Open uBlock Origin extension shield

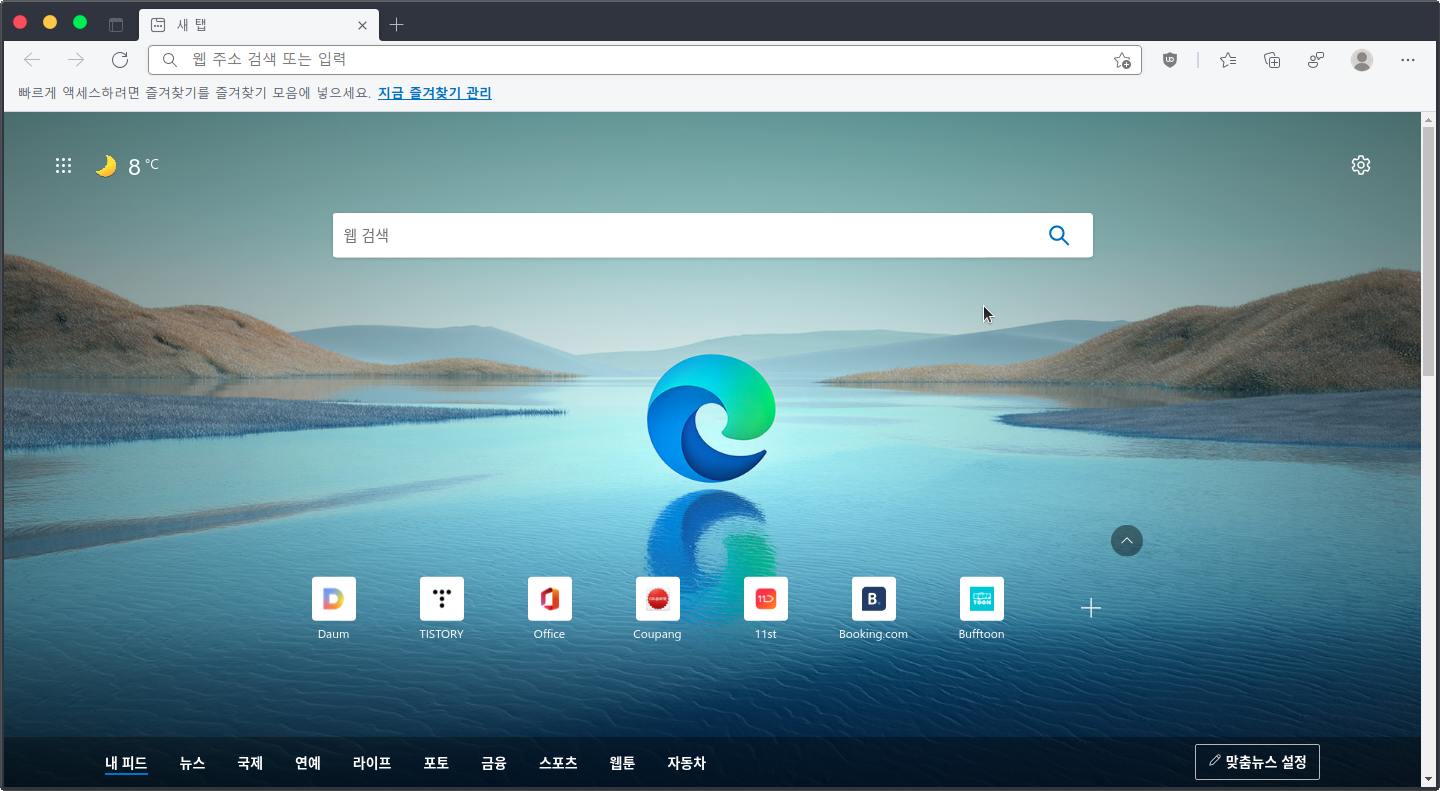(1170, 60)
